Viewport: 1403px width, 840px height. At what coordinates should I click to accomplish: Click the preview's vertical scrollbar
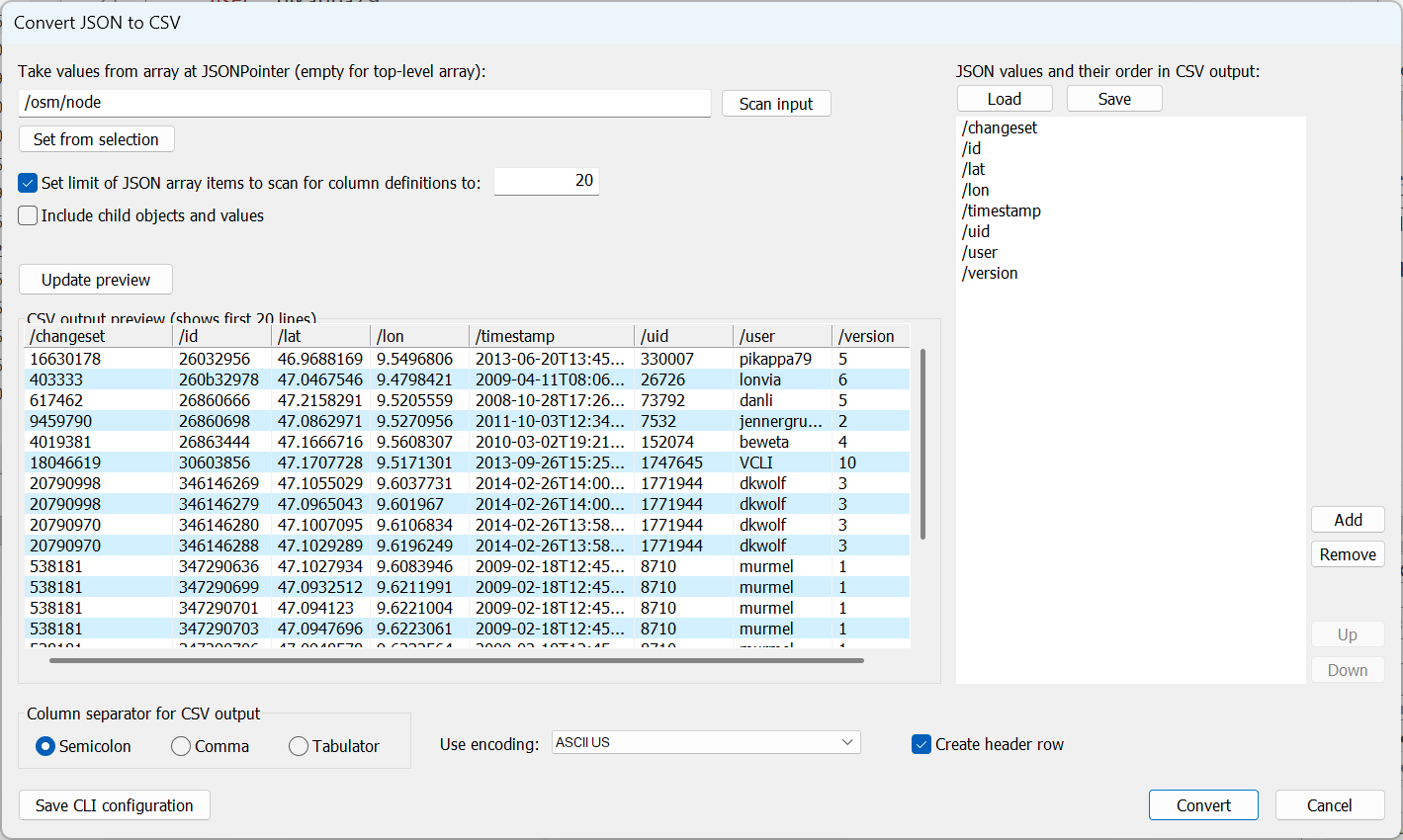click(x=922, y=444)
